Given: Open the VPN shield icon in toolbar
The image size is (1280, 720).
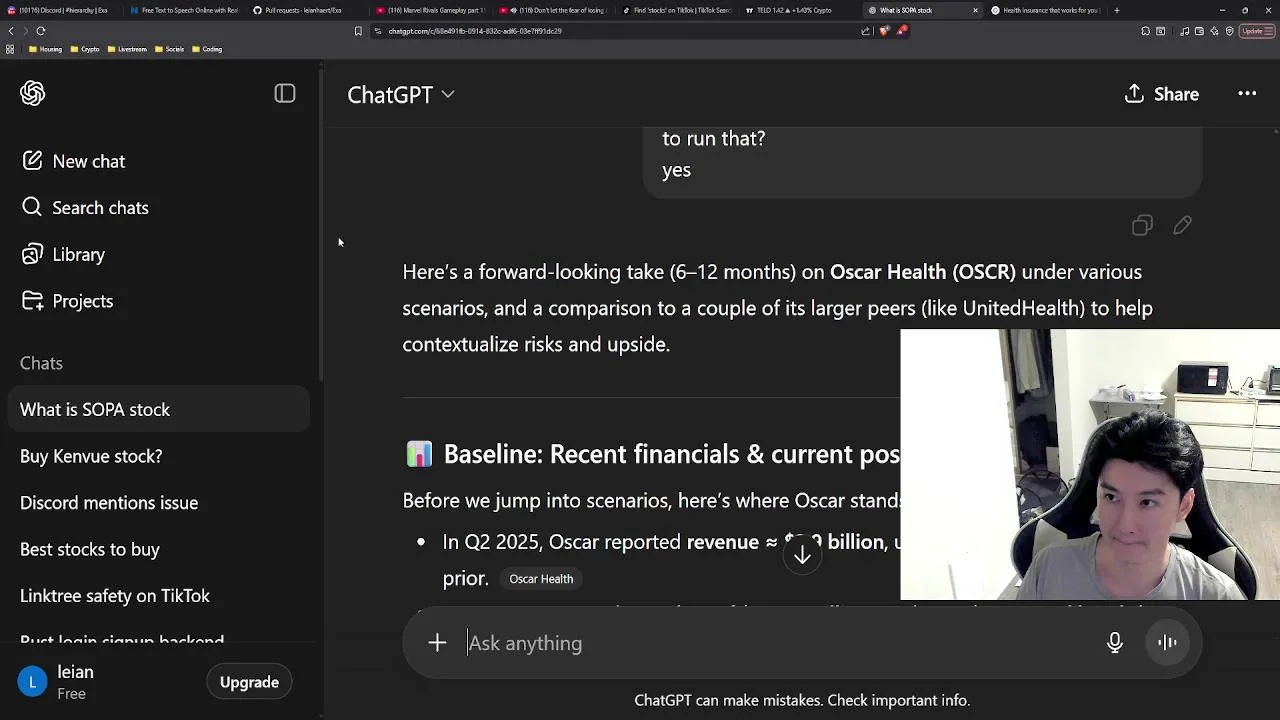Looking at the screenshot, I should [1229, 31].
